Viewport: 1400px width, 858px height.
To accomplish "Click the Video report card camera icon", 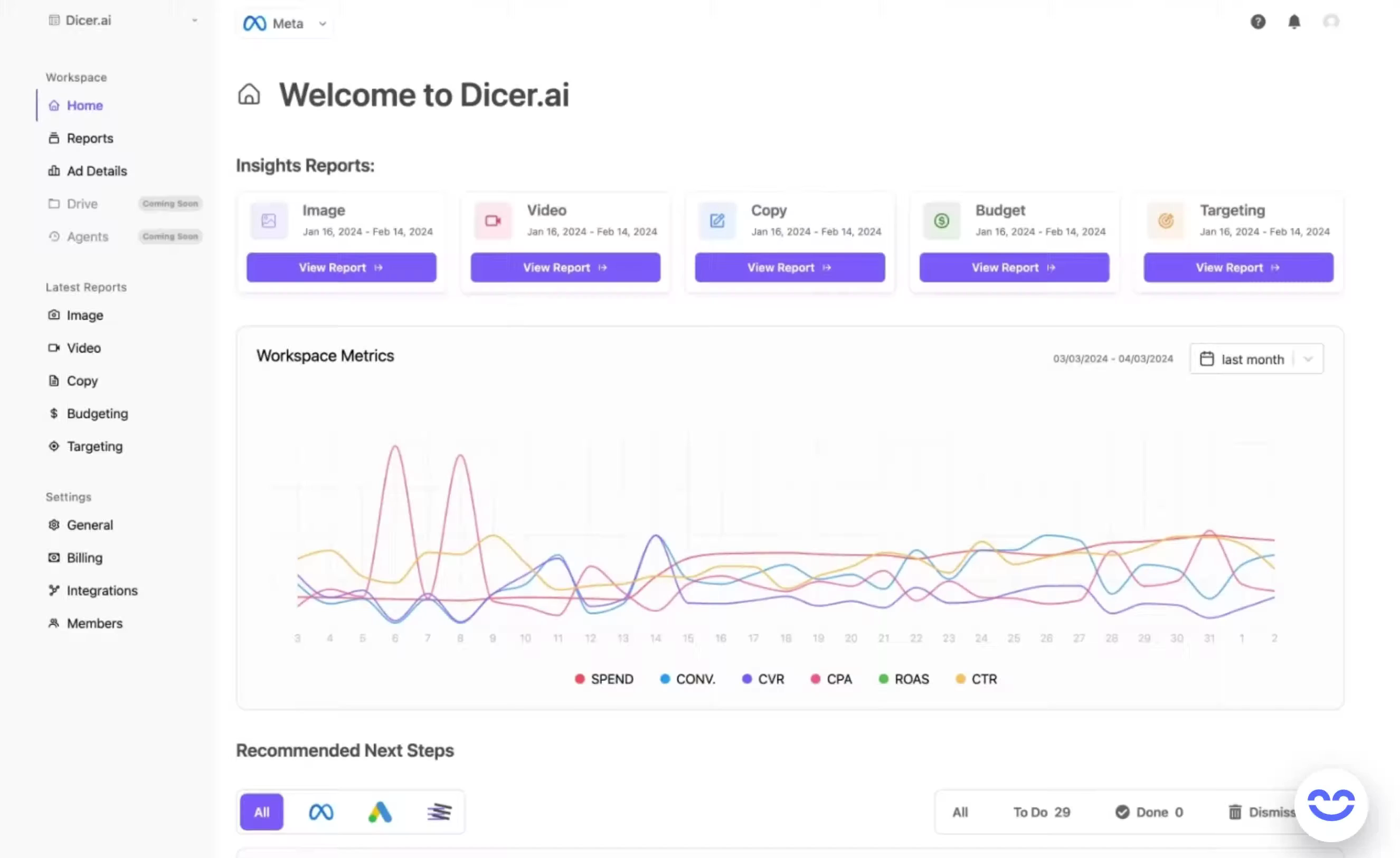I will click(493, 221).
